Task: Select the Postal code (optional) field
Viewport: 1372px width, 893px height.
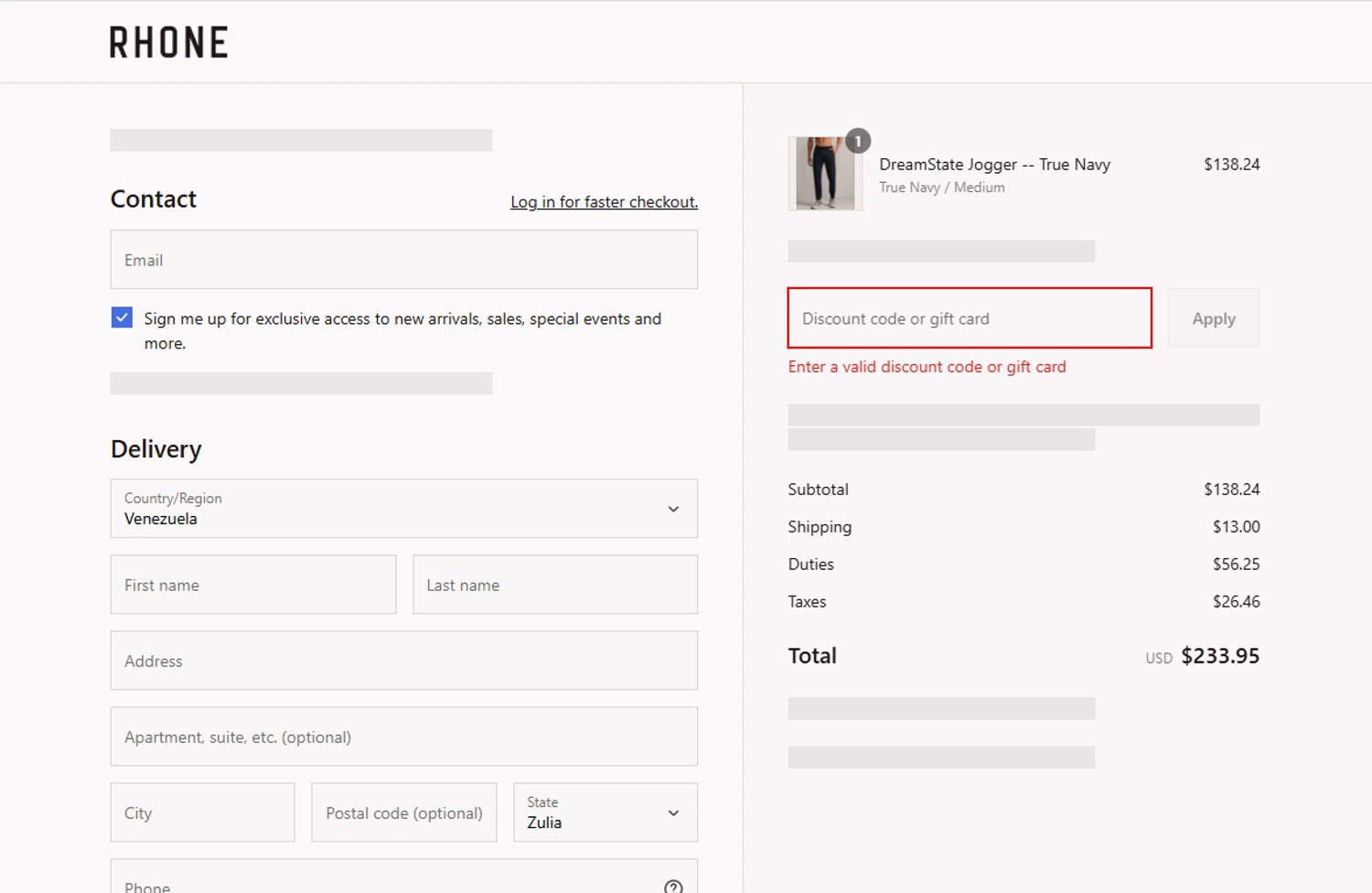Action: point(404,812)
